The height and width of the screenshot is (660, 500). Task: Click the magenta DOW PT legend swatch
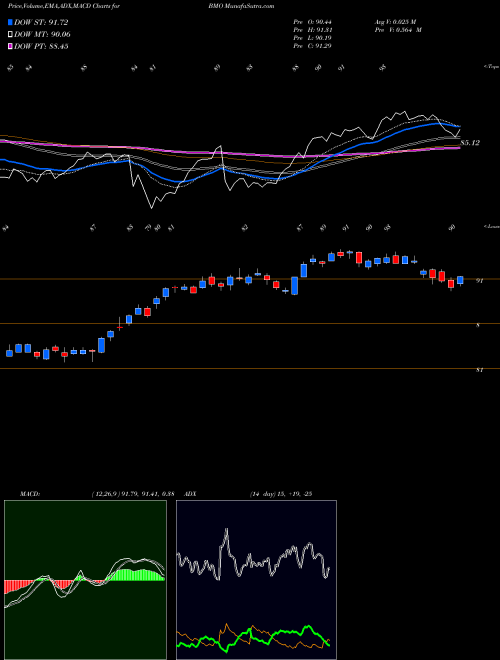coord(10,46)
